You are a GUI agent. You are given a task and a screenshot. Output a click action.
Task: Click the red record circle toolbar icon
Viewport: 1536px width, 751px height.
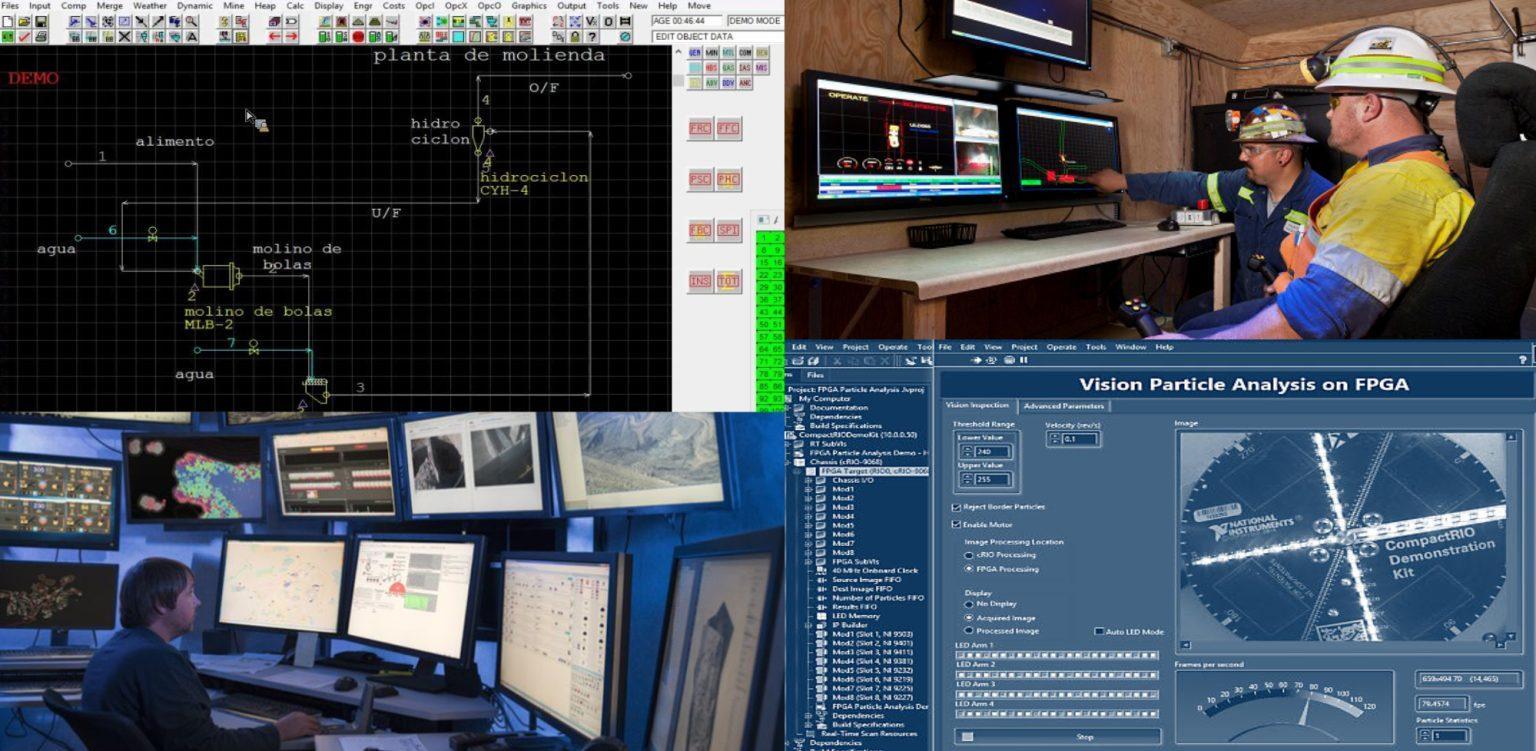(x=357, y=37)
